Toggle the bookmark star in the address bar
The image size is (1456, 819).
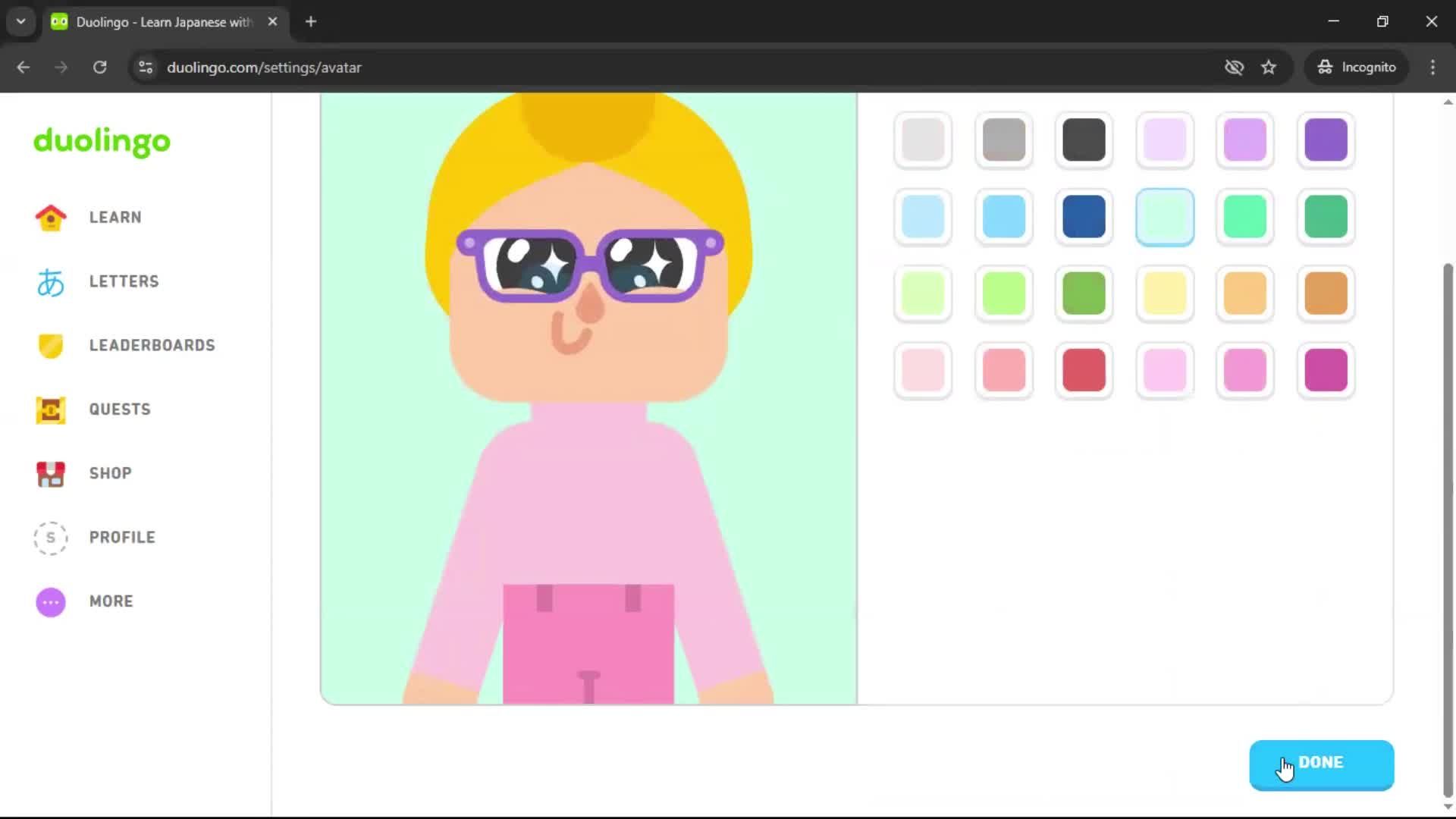(1269, 67)
